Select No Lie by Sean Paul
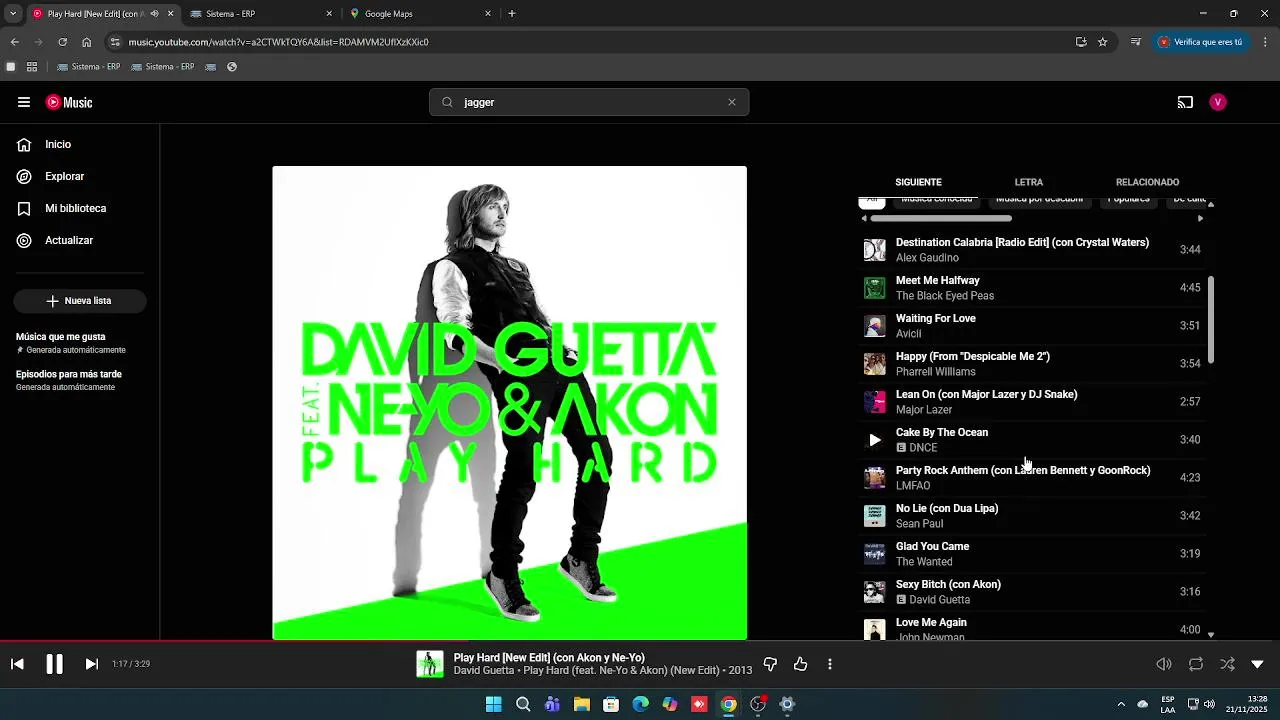 (x=1032, y=516)
